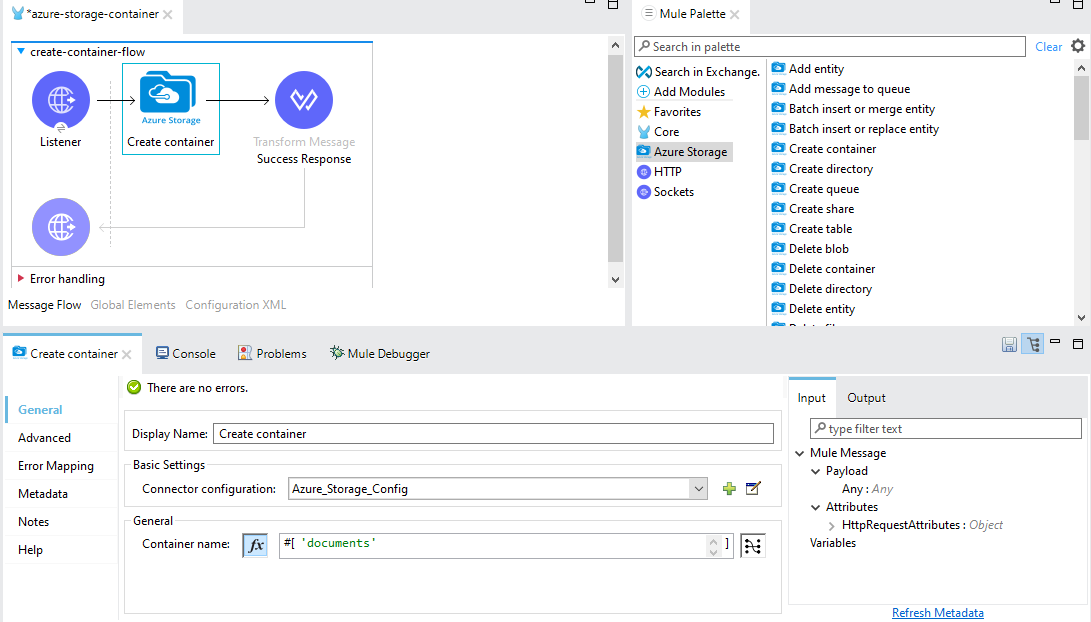Click the Refresh Metadata link
The width and height of the screenshot is (1091, 622).
tap(937, 613)
